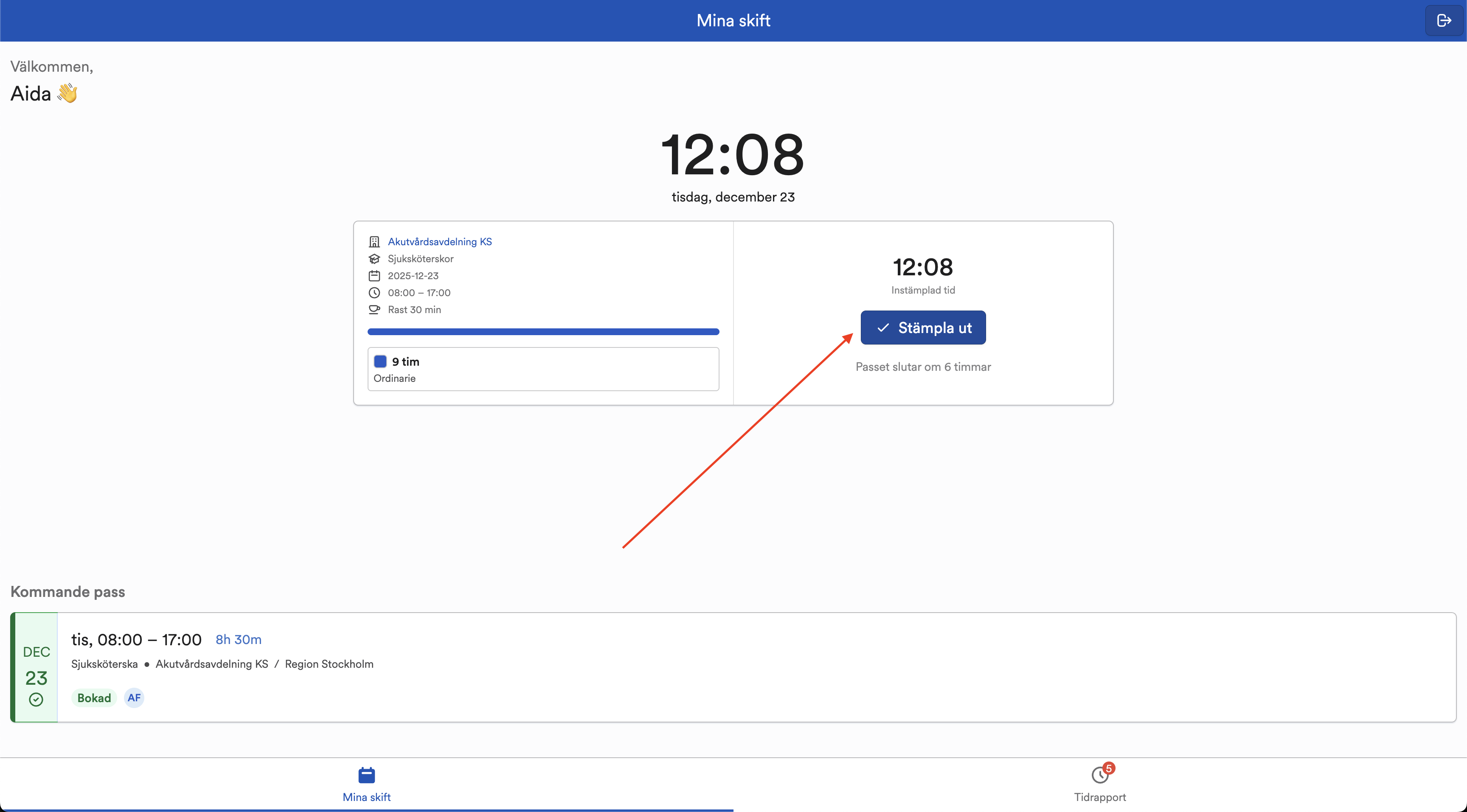Click the green check icon under 23

point(36,700)
